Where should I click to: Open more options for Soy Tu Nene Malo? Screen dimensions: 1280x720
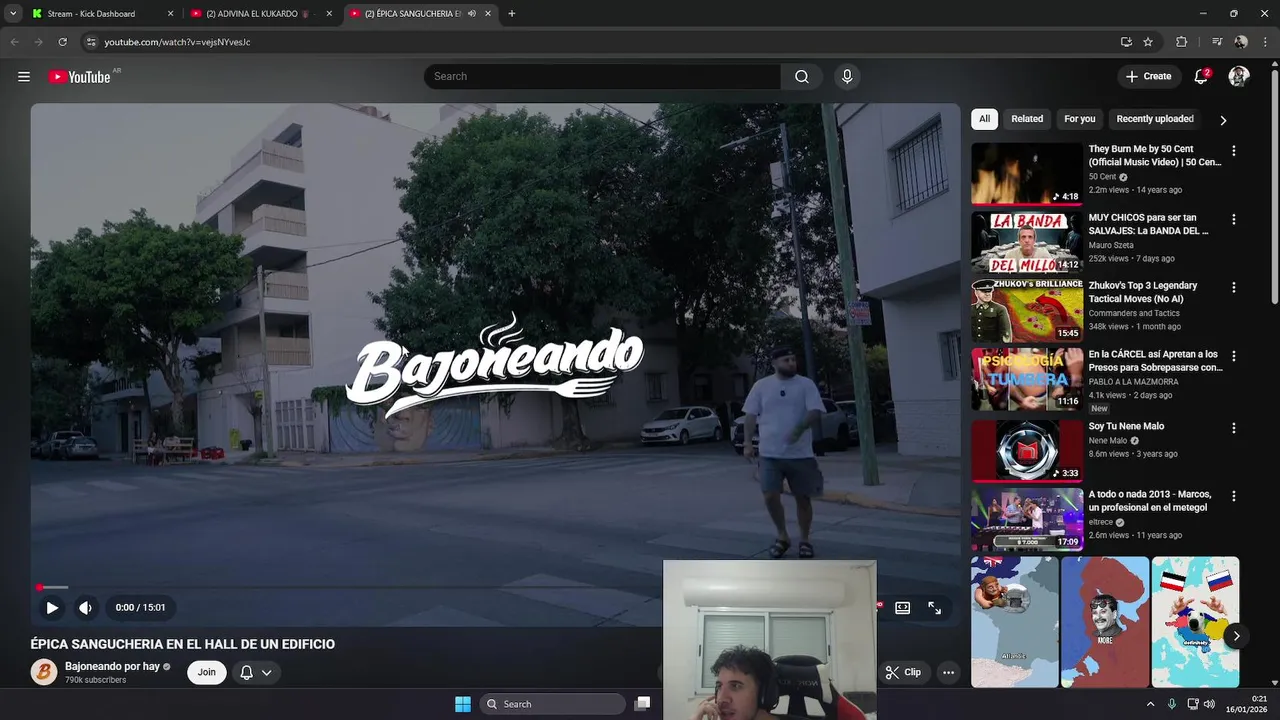(1233, 428)
